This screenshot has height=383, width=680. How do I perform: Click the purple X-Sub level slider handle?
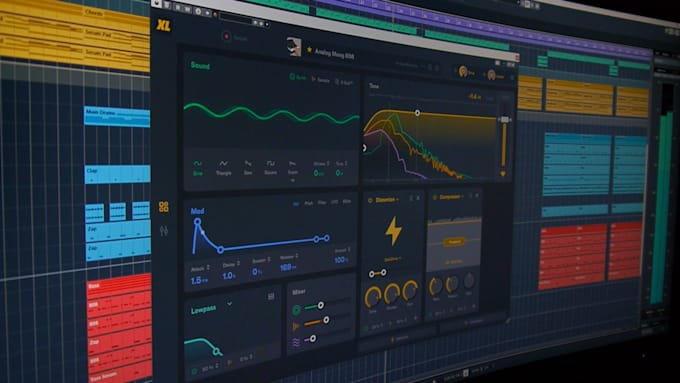pyautogui.click(x=313, y=338)
